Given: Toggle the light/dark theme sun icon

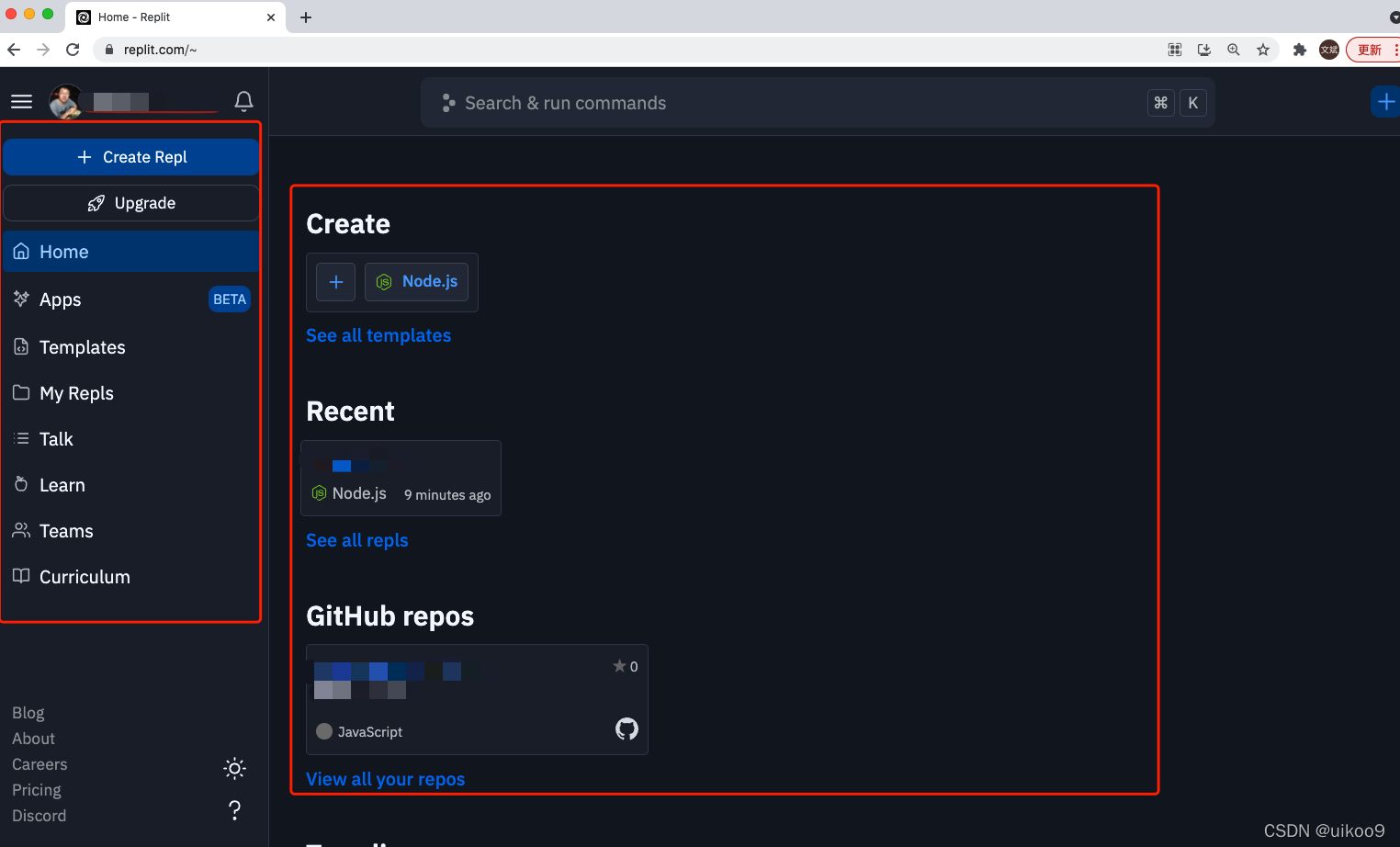Looking at the screenshot, I should pos(235,769).
